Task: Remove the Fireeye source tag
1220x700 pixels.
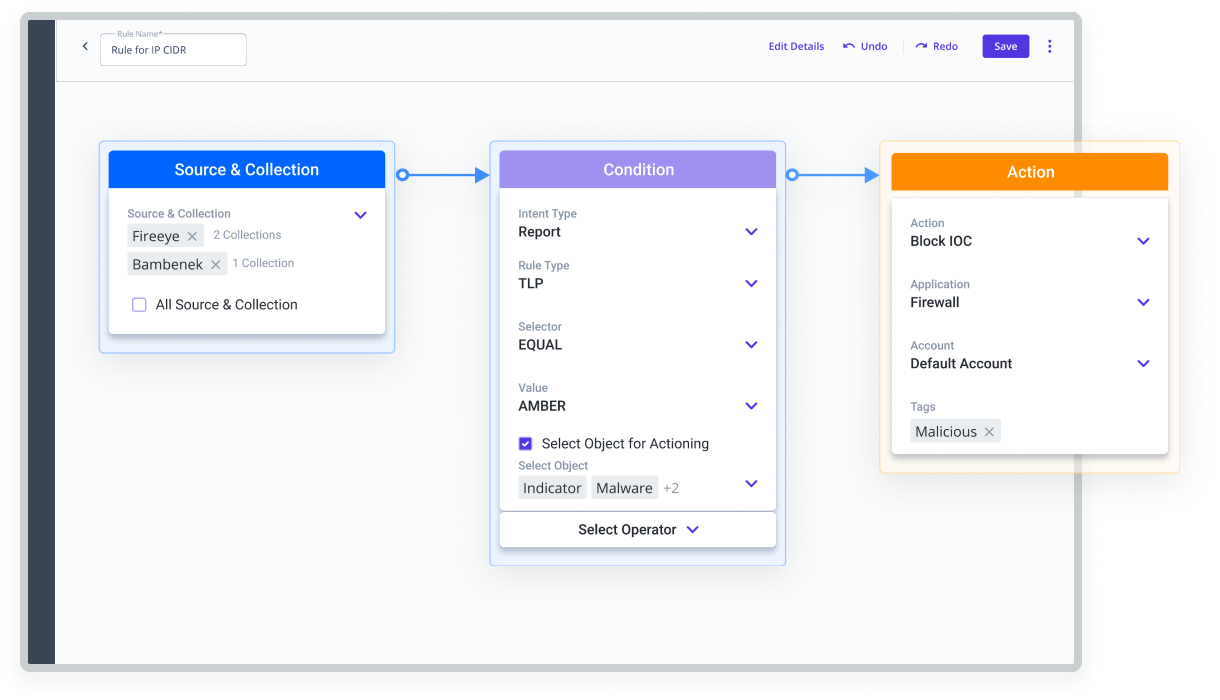Action: (x=192, y=236)
